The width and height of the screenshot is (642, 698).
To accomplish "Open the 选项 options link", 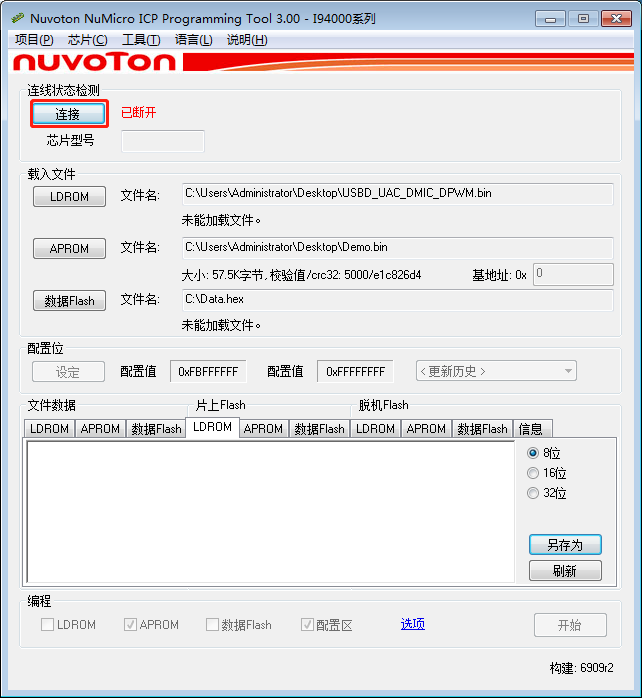I will (x=413, y=624).
